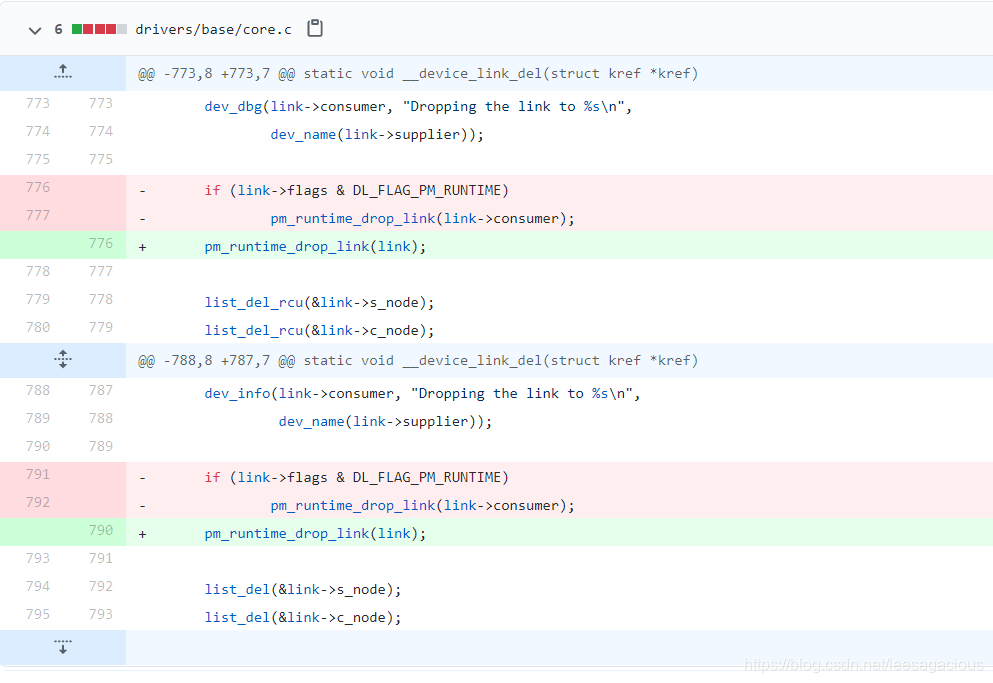Click removed pm_runtime_drop_link(link->consumer) line 777
The image size is (993, 683).
[422, 219]
